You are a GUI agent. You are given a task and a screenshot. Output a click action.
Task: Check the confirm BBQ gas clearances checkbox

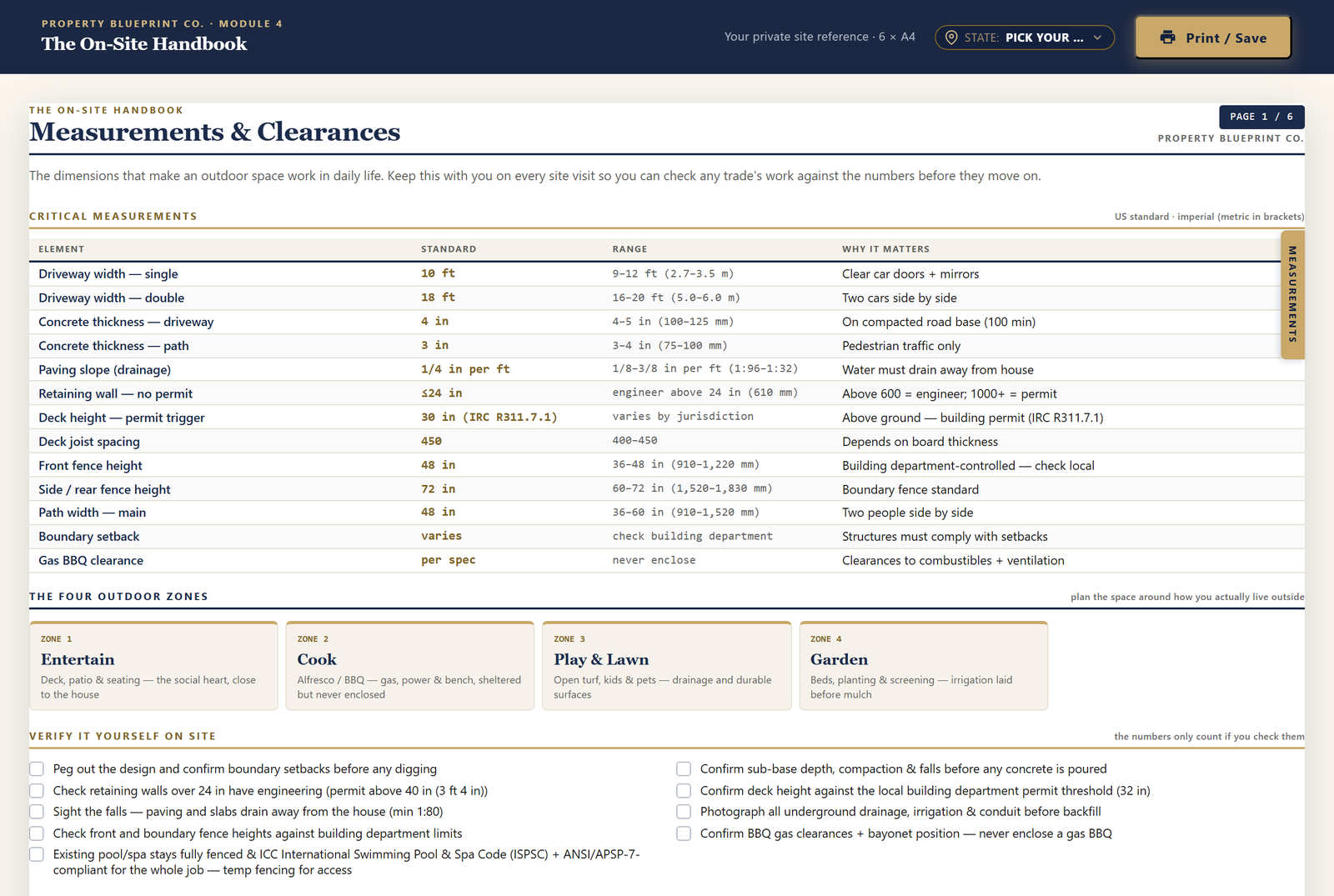click(x=684, y=833)
